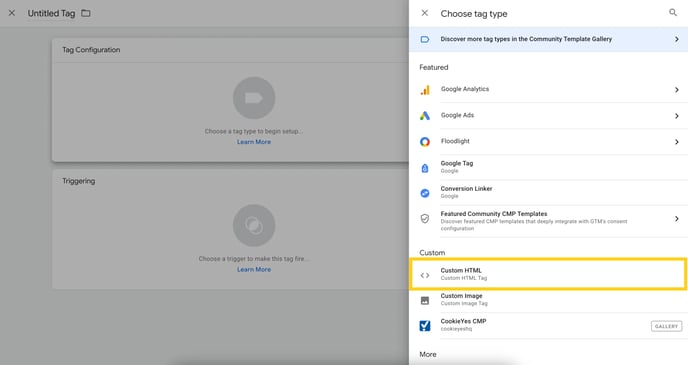Image resolution: width=688 pixels, height=365 pixels.
Task: Click the Google Tag icon
Action: 425,168
